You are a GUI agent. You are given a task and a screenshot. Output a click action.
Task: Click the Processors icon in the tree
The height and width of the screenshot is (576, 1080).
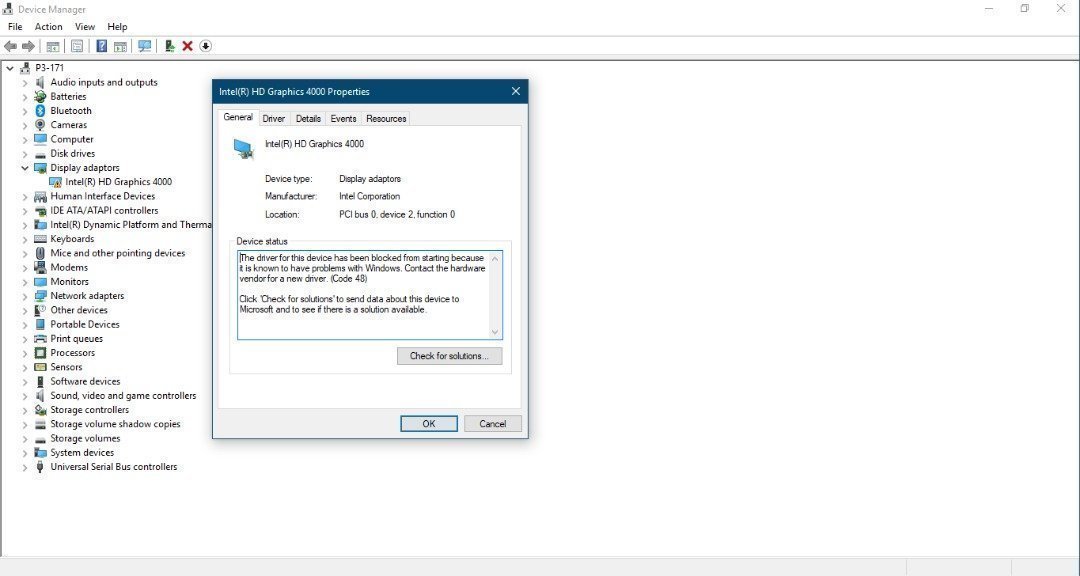(40, 353)
